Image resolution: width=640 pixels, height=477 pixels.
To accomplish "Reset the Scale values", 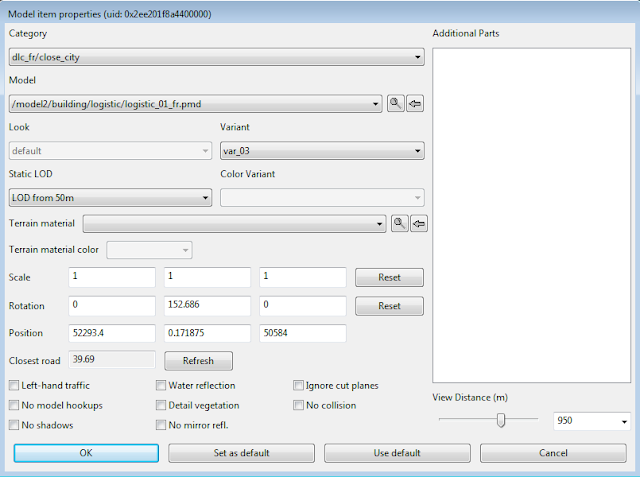I will (389, 277).
